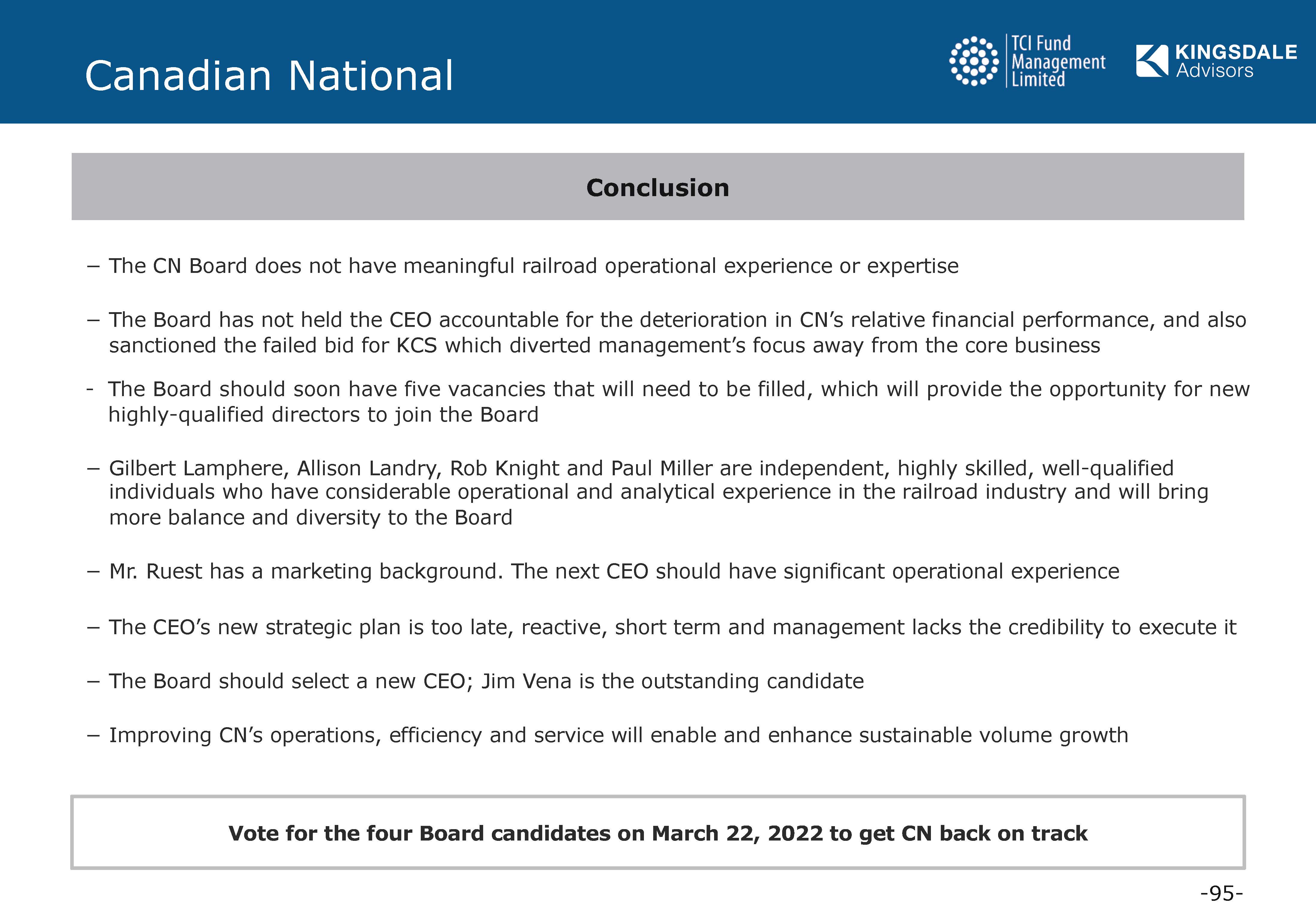Click the "TCI Fund Management Limited" text
Image resolution: width=1316 pixels, height=911 pixels.
click(1057, 61)
